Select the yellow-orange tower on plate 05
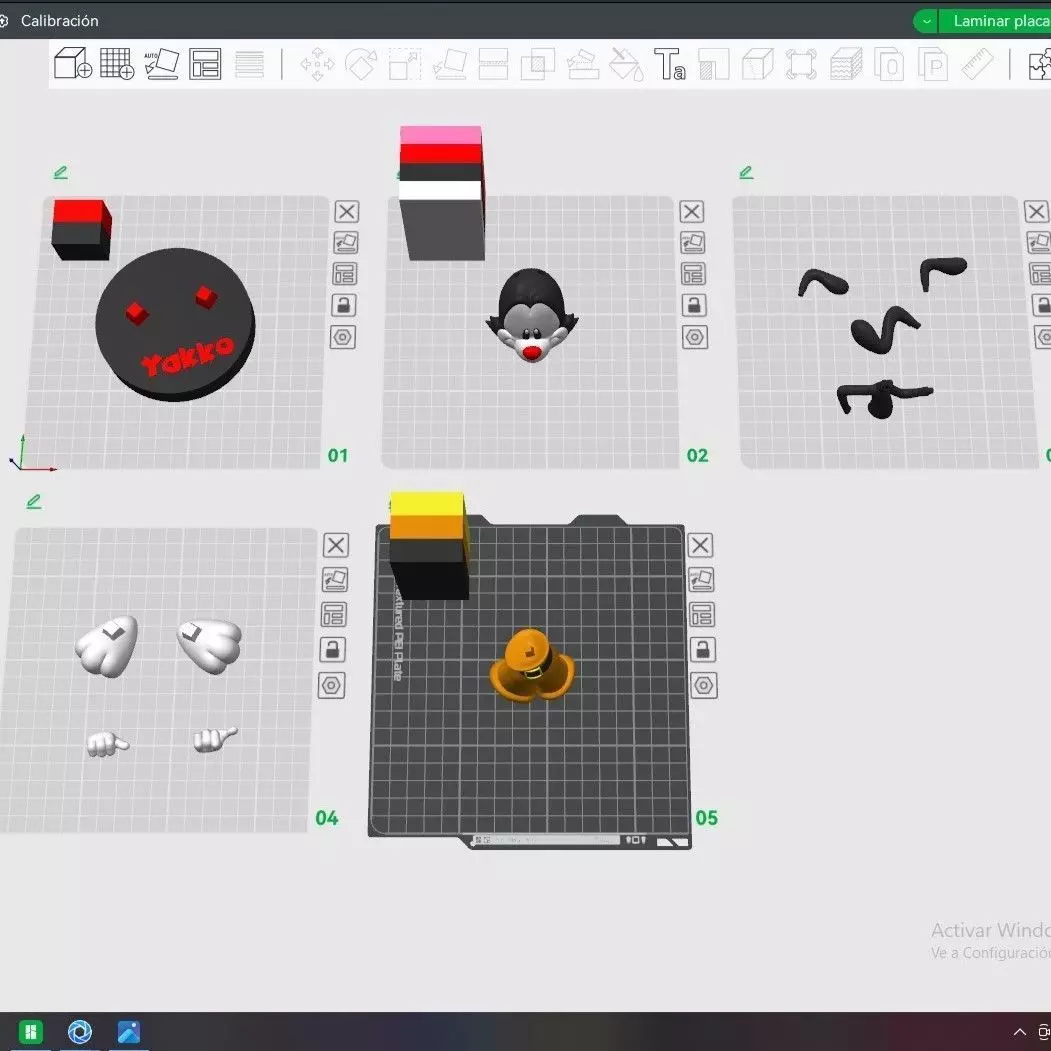This screenshot has height=1051, width=1051. [x=429, y=545]
